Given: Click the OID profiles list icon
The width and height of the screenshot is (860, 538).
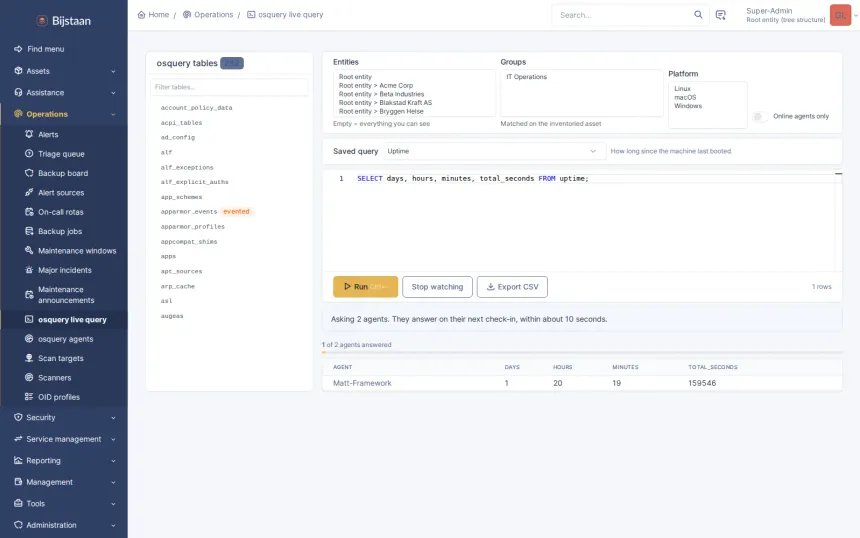Looking at the screenshot, I should [x=29, y=397].
